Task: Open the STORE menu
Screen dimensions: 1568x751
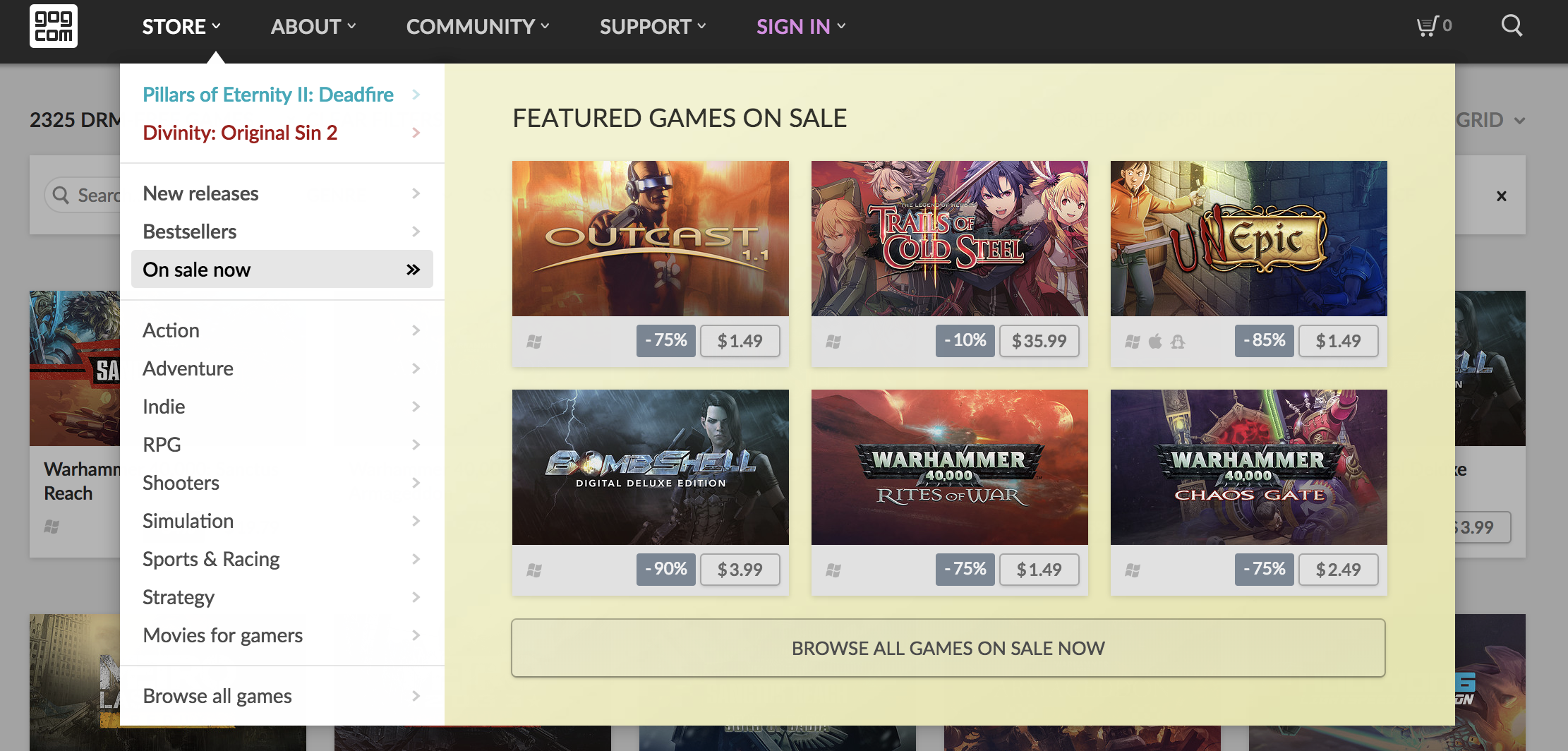Action: [x=181, y=27]
